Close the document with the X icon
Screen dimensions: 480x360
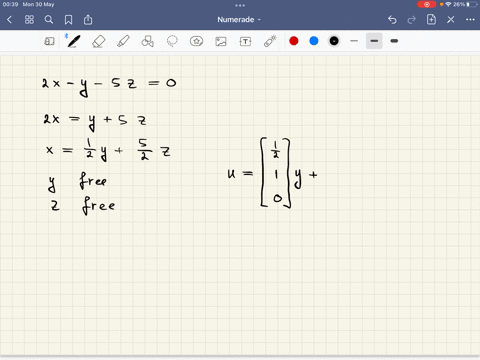(x=451, y=20)
